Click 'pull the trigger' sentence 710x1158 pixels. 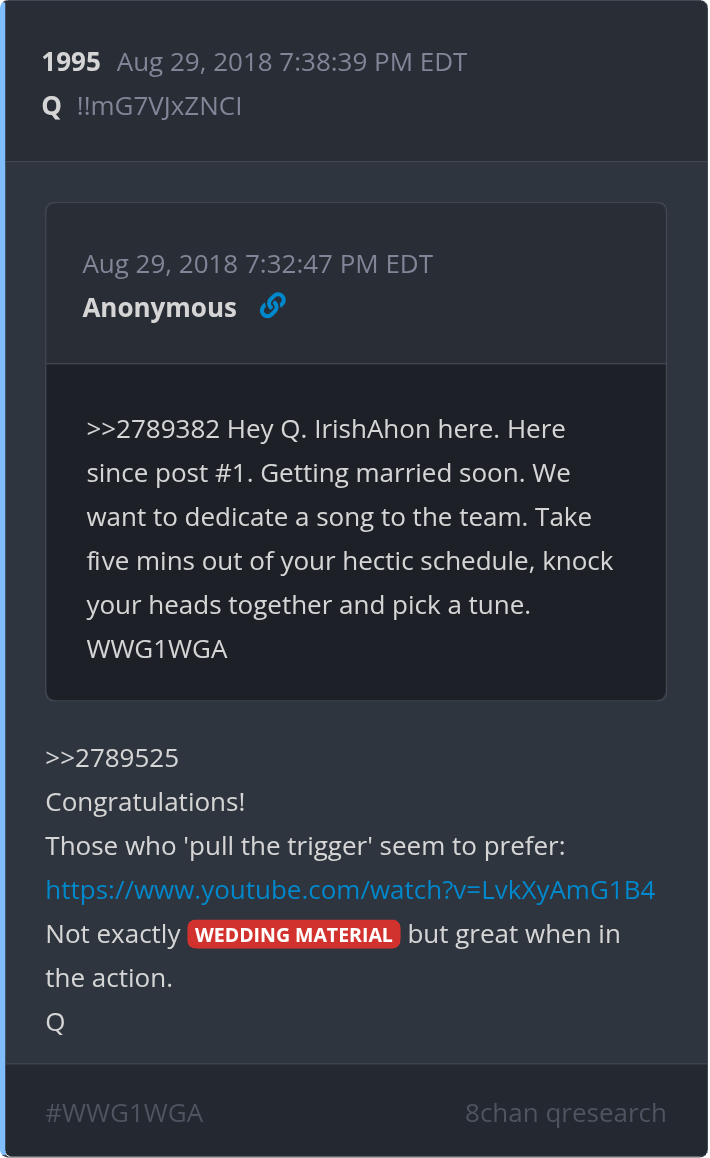pyautogui.click(x=305, y=846)
